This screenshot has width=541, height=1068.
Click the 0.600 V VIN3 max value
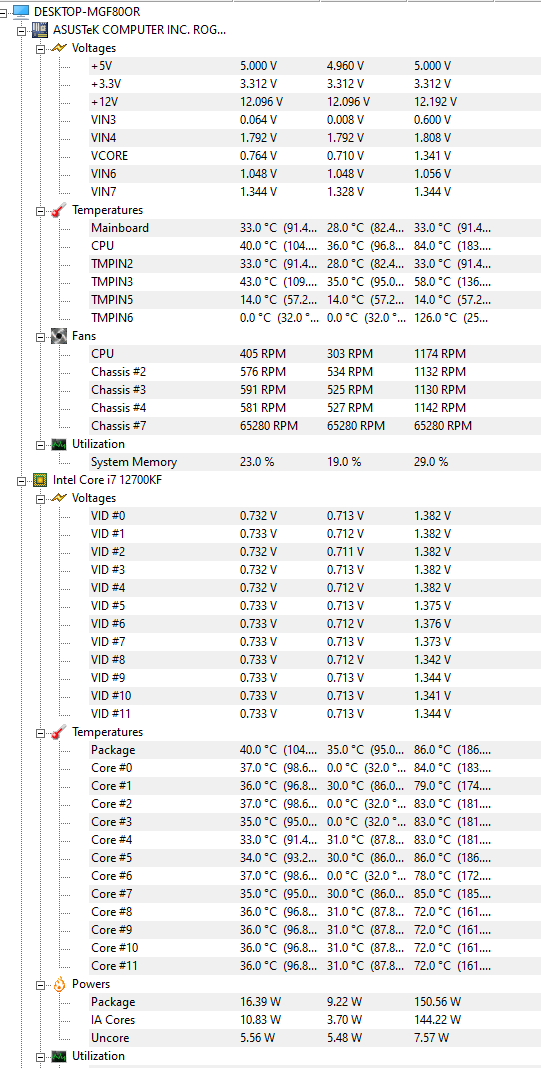point(433,120)
